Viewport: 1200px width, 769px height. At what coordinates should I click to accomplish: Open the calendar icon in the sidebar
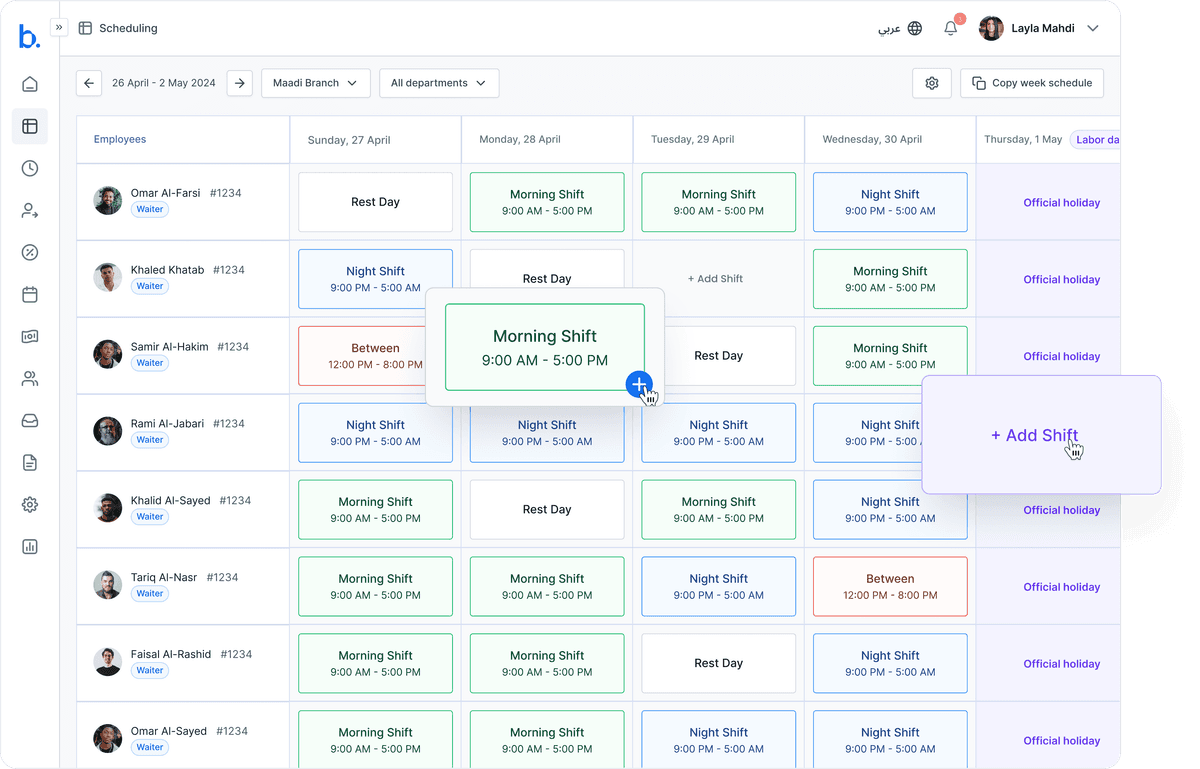[28, 294]
